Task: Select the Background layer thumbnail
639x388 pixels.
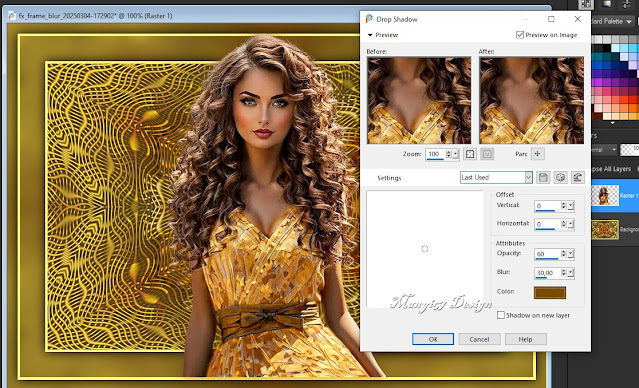Action: (605, 229)
